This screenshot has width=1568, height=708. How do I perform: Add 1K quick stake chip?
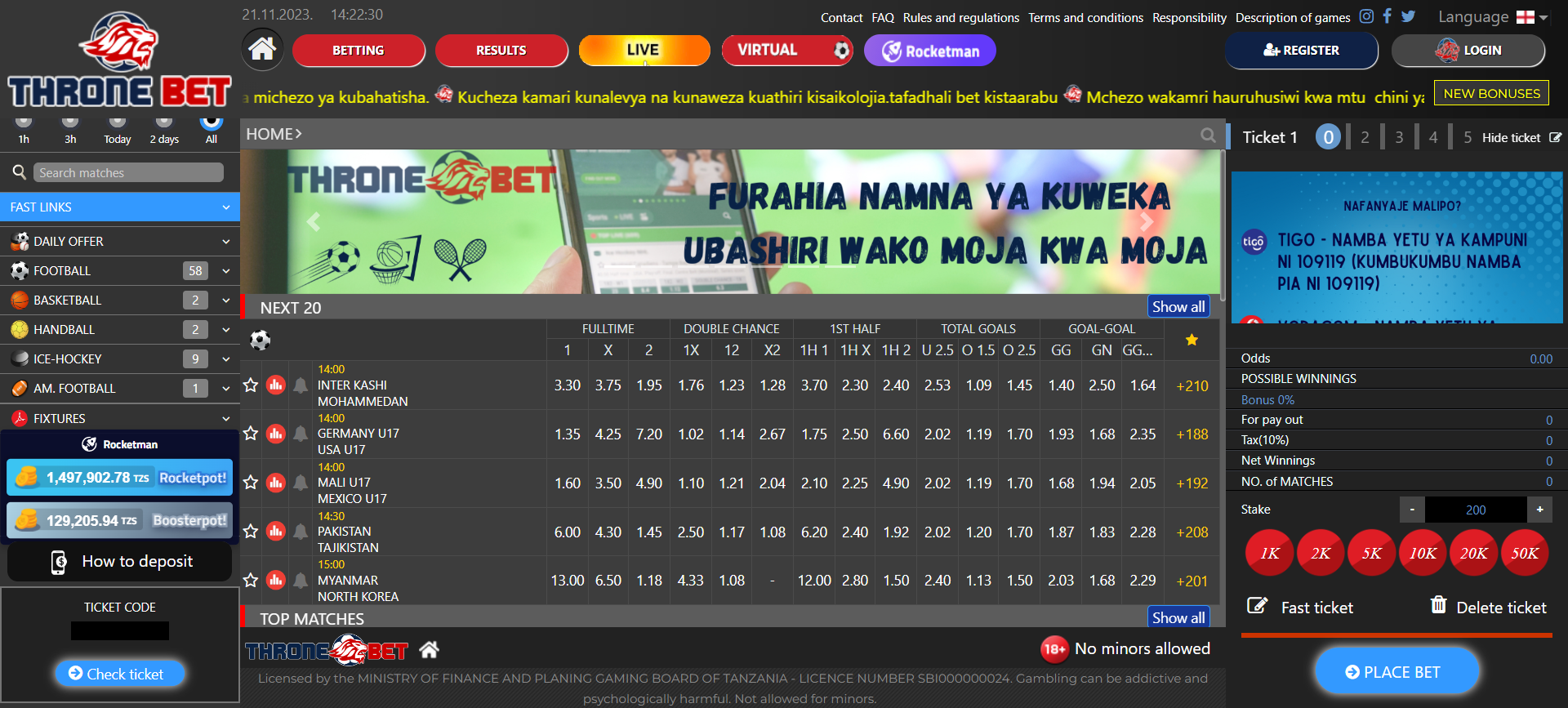(x=1269, y=553)
